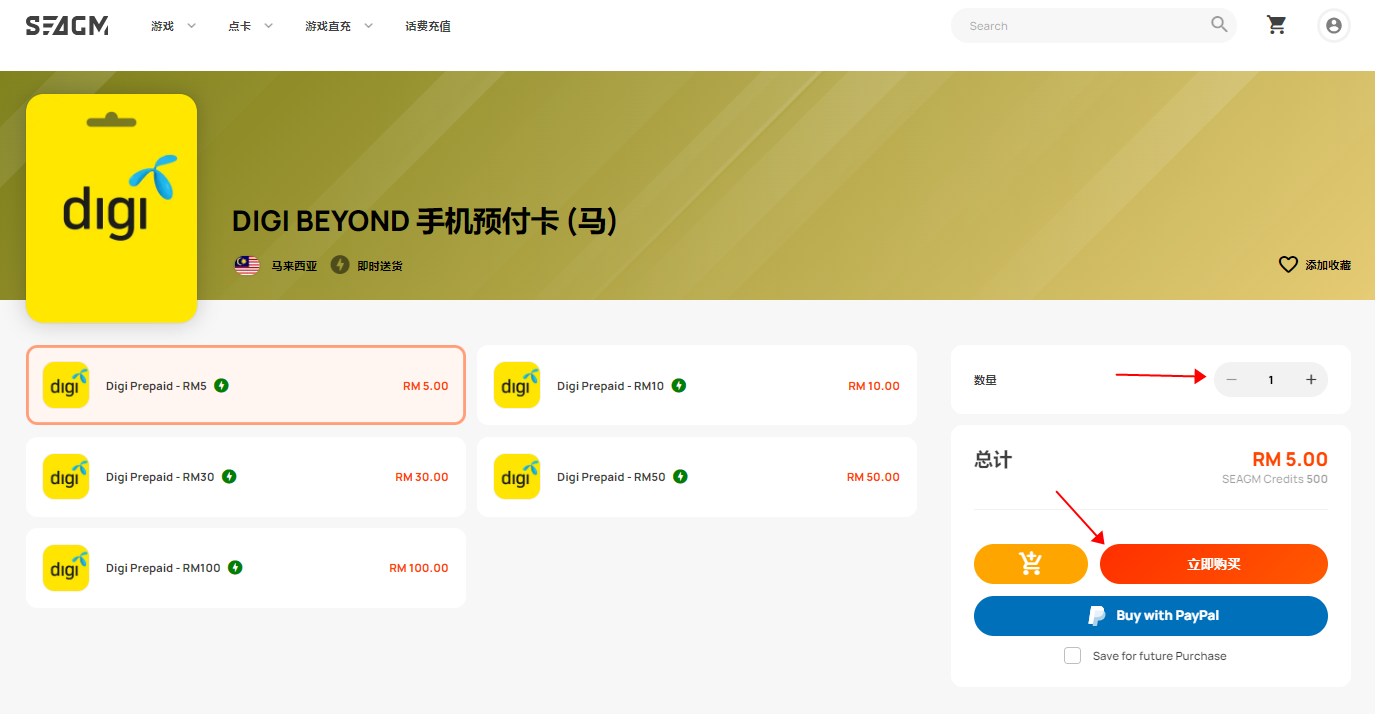Click green lightning badge beside RM5
This screenshot has height=714, width=1375.
click(x=222, y=385)
